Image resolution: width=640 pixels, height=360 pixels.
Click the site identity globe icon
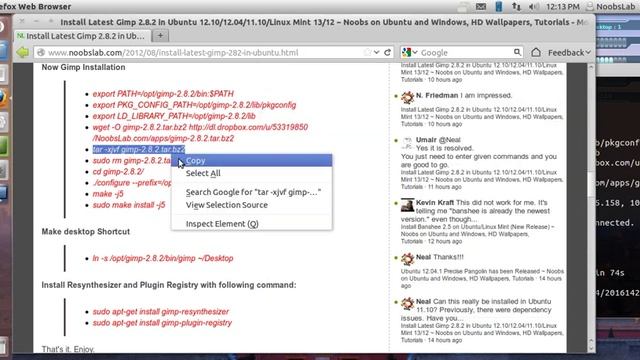40,52
